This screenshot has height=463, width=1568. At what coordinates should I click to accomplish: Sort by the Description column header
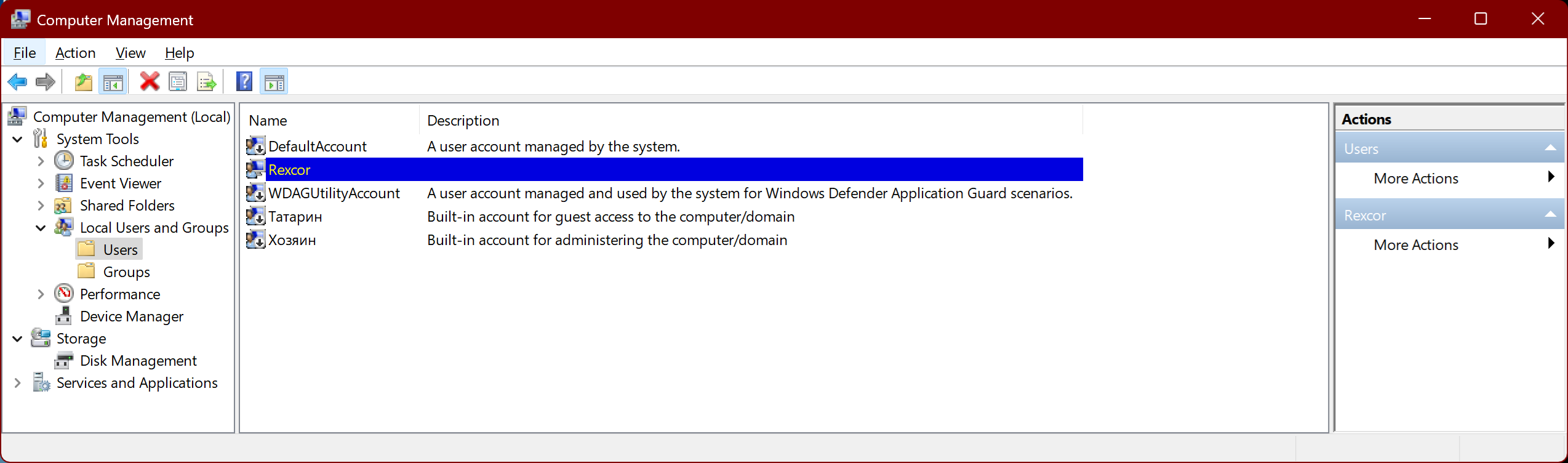point(751,120)
